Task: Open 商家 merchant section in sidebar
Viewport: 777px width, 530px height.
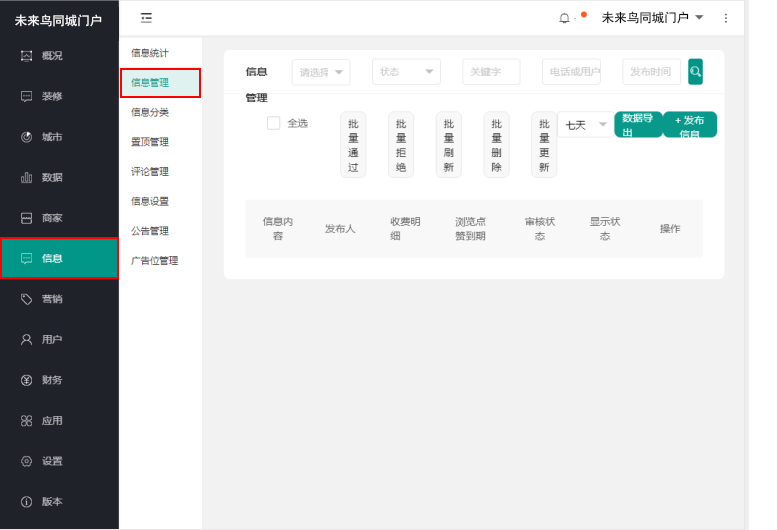Action: click(x=51, y=218)
